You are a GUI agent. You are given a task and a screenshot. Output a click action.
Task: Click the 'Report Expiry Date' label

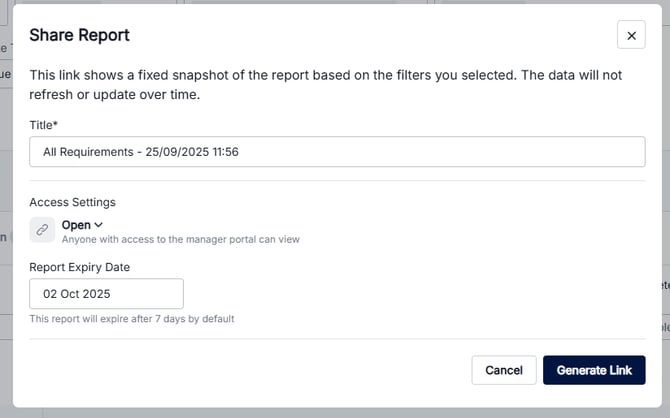pyautogui.click(x=80, y=267)
